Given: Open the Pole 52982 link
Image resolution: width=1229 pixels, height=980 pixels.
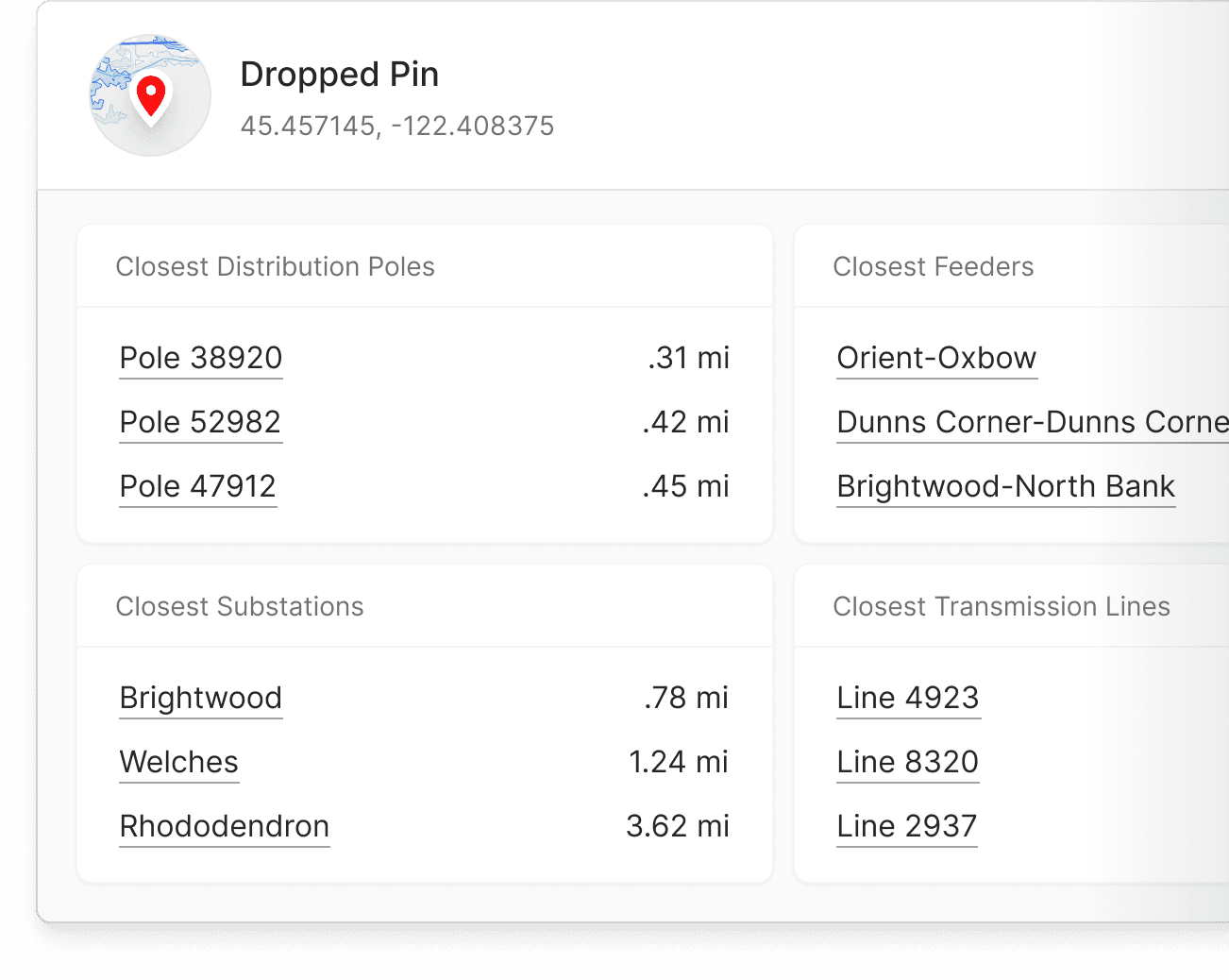Looking at the screenshot, I should click(x=200, y=422).
